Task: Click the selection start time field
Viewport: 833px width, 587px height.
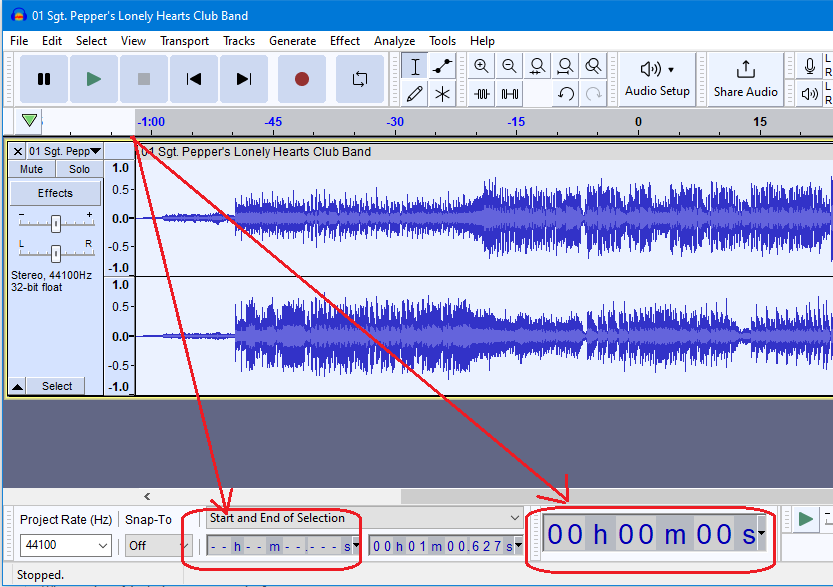Action: coord(279,546)
